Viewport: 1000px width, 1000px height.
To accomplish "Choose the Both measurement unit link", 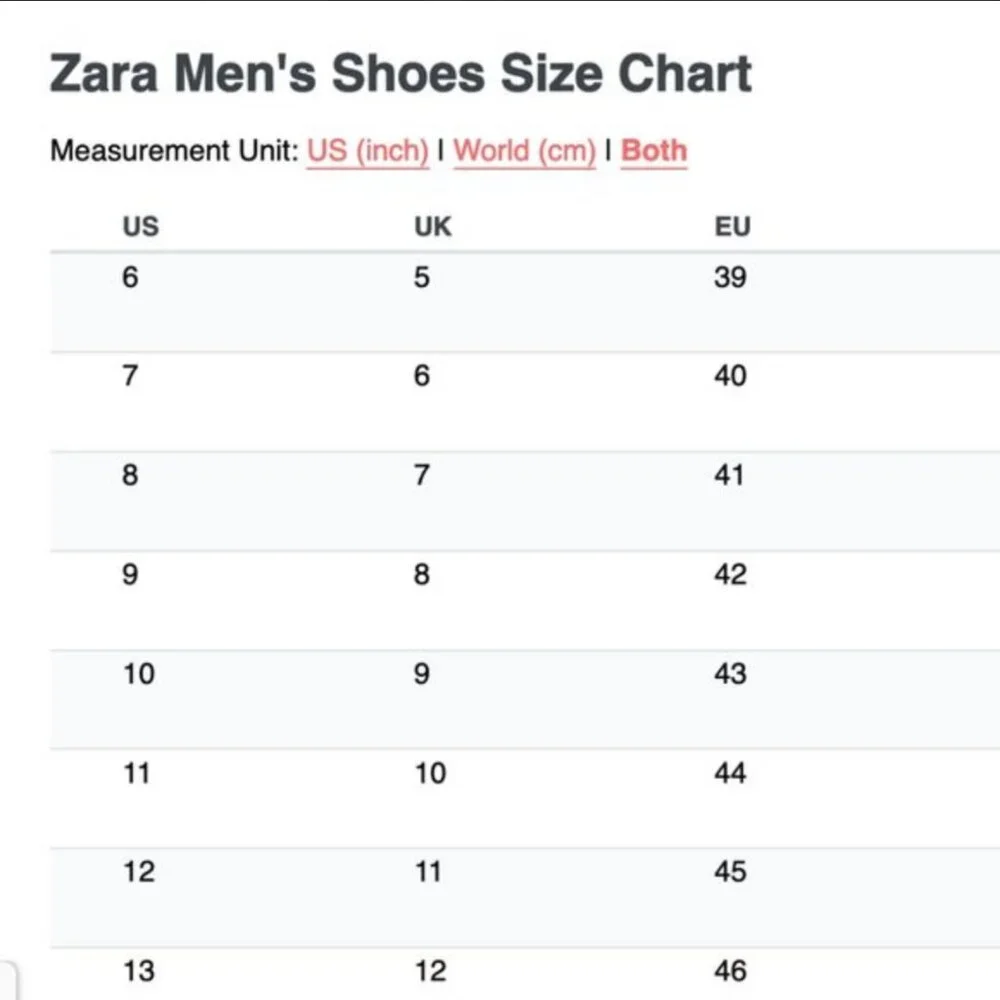I will pyautogui.click(x=654, y=151).
